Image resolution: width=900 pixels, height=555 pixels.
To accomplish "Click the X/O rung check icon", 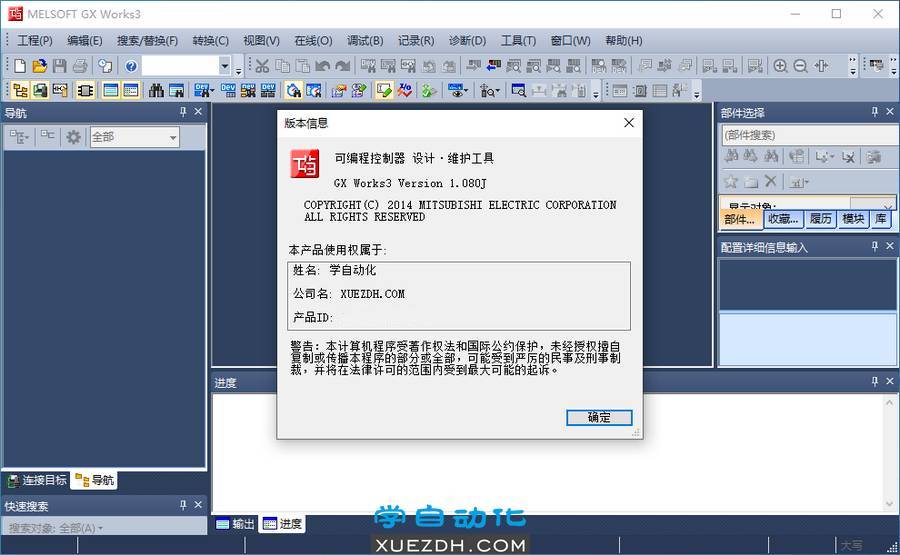I will 405,90.
